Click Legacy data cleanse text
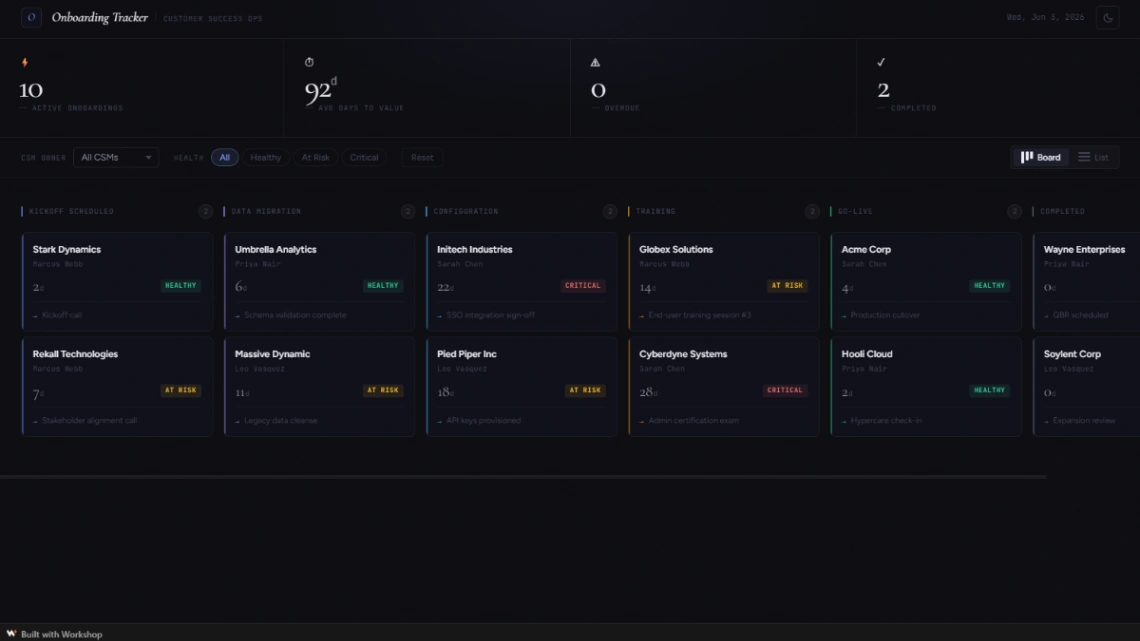This screenshot has width=1140, height=641. [x=281, y=421]
